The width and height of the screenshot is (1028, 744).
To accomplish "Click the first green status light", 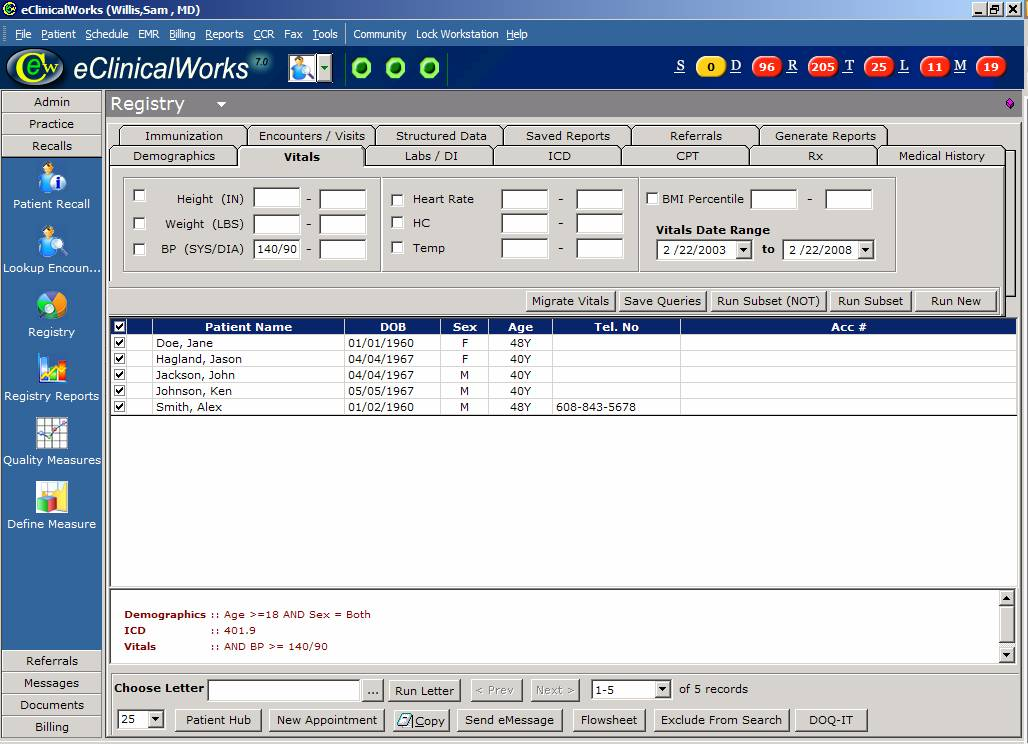I will (361, 68).
